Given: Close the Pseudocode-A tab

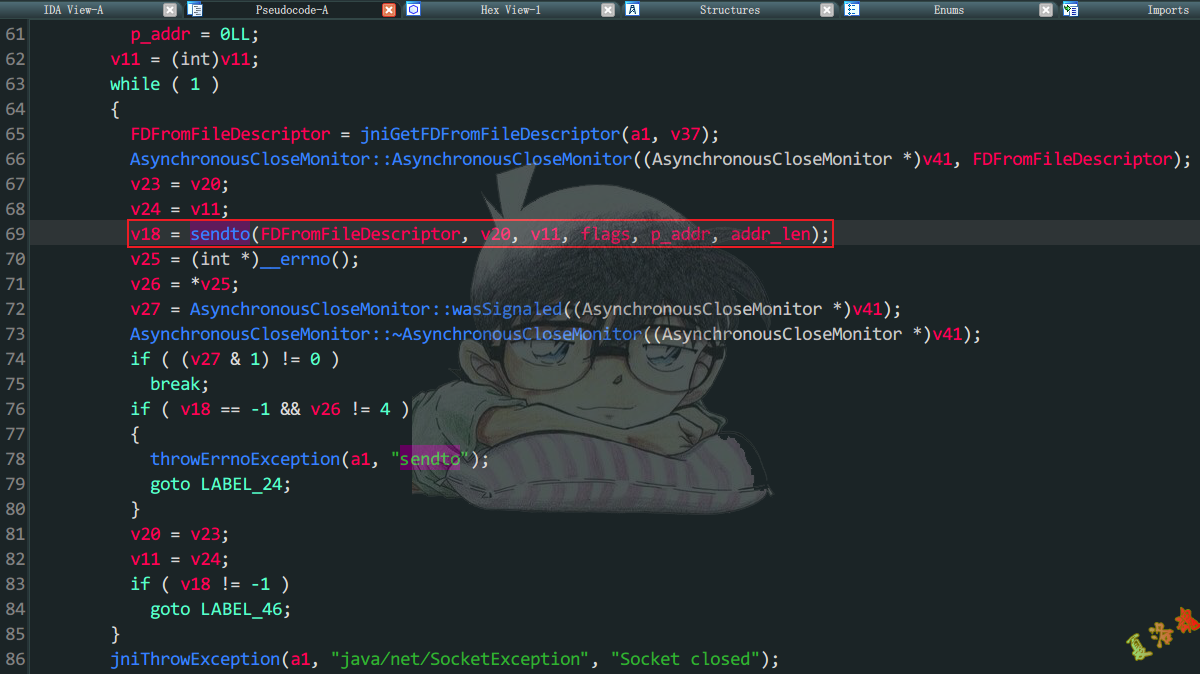Looking at the screenshot, I should (388, 10).
